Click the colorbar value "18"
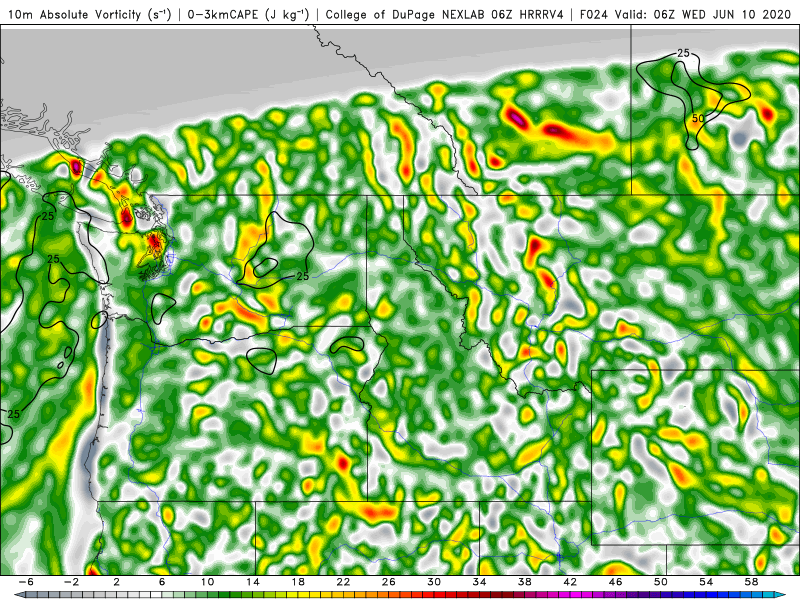This screenshot has width=800, height=600. pos(298,582)
